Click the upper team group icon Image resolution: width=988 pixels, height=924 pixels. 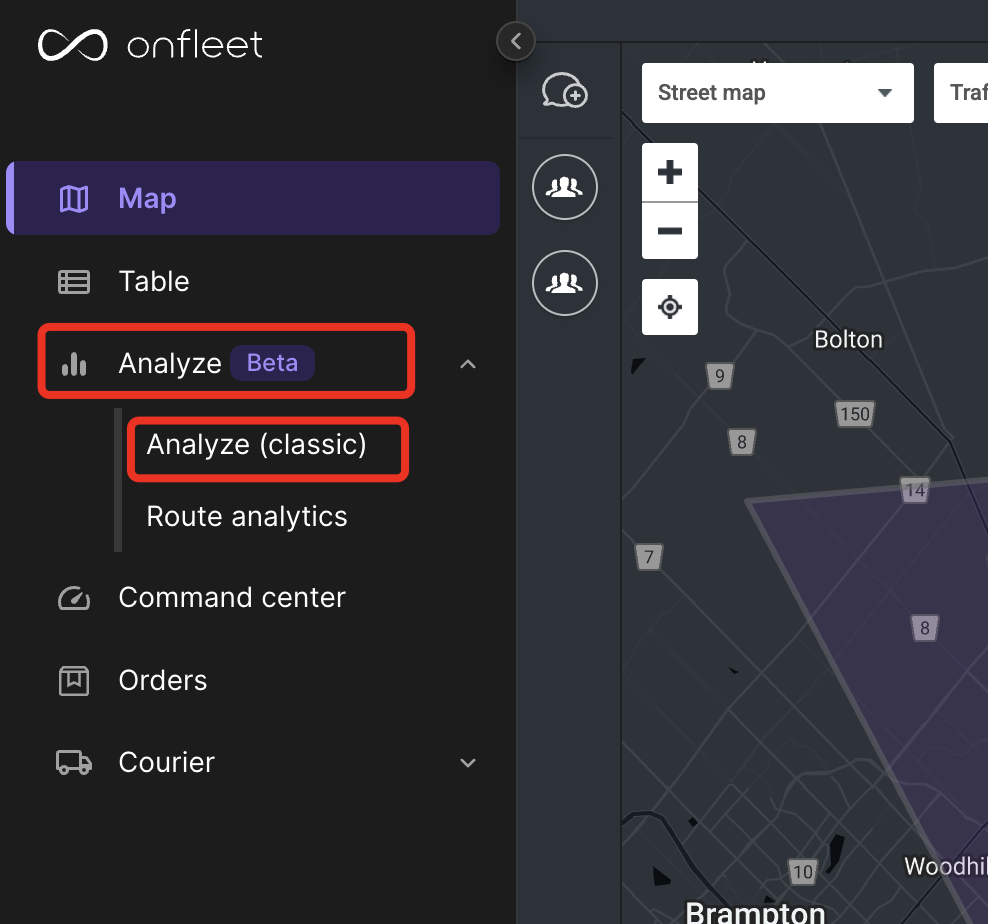point(565,187)
